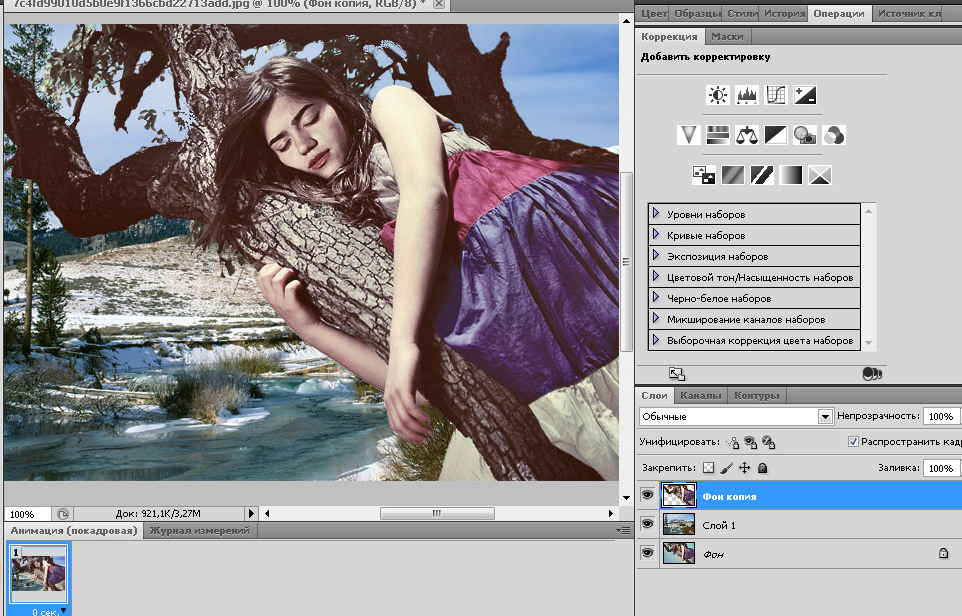Select animation frame 1 thumbnail

[39, 573]
